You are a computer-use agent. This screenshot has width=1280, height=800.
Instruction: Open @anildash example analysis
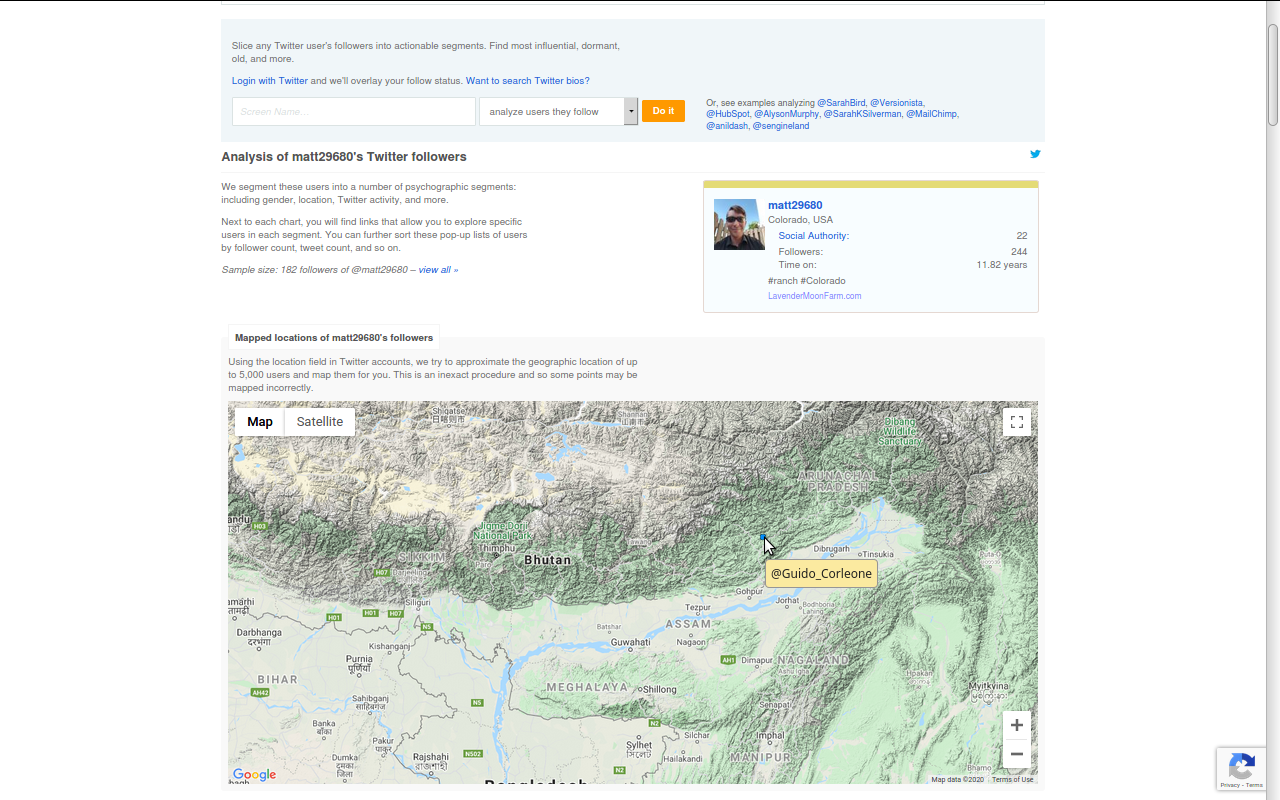[727, 126]
